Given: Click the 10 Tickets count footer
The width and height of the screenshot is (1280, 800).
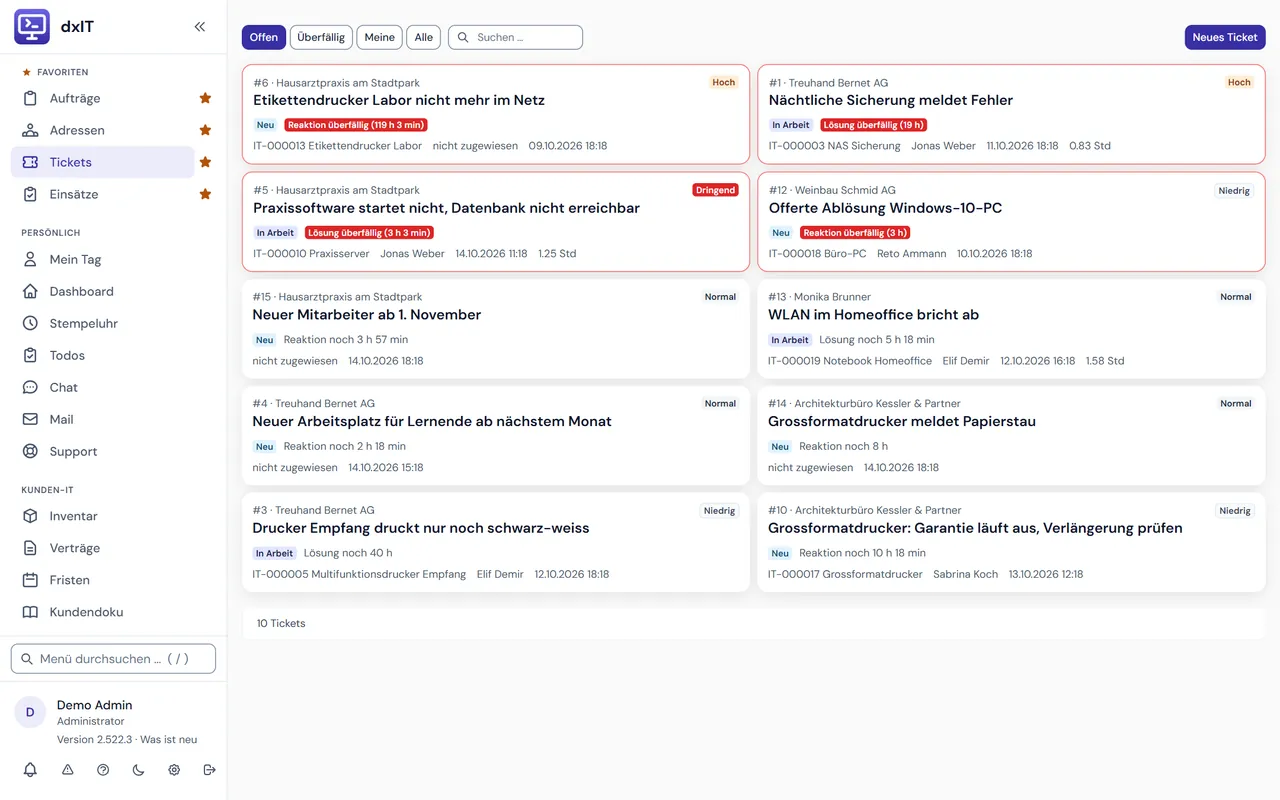Looking at the screenshot, I should 281,623.
